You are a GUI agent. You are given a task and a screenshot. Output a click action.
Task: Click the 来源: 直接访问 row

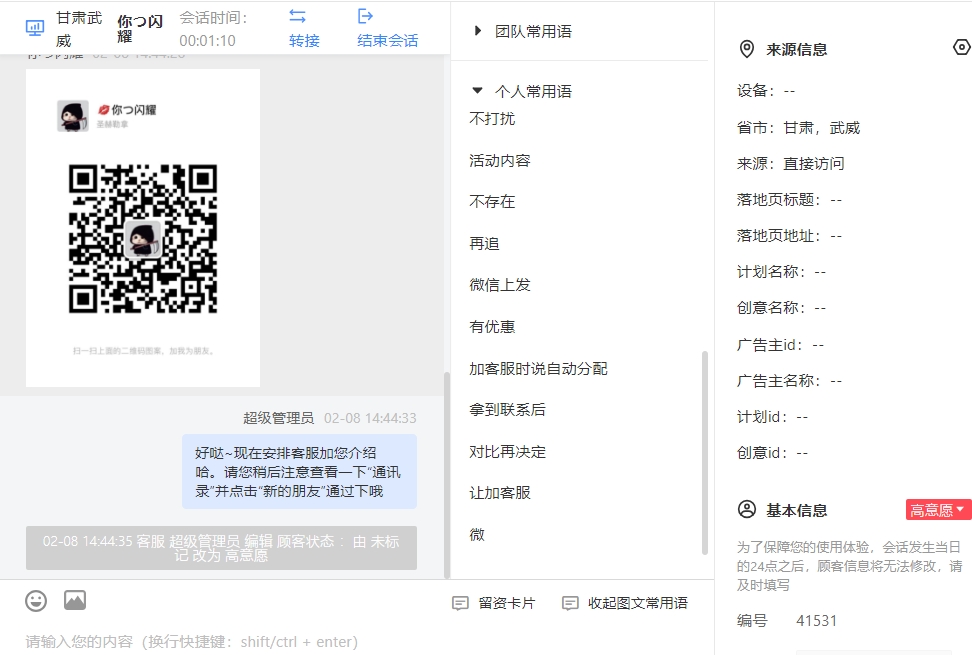coord(790,164)
